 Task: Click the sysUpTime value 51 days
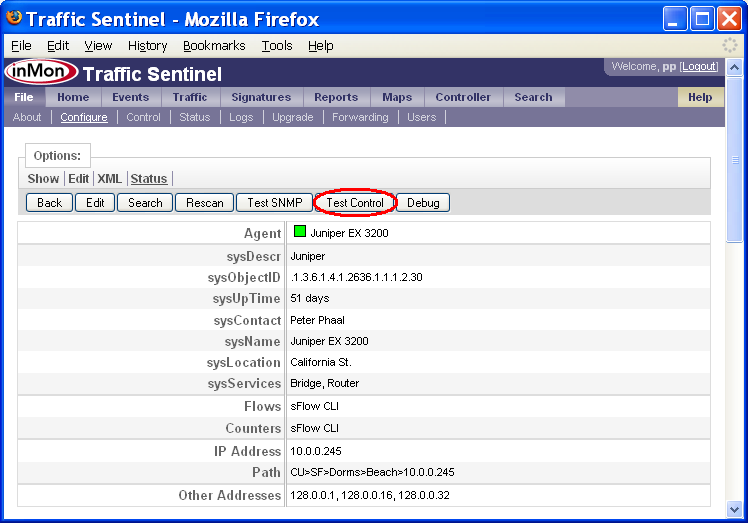[x=310, y=298]
